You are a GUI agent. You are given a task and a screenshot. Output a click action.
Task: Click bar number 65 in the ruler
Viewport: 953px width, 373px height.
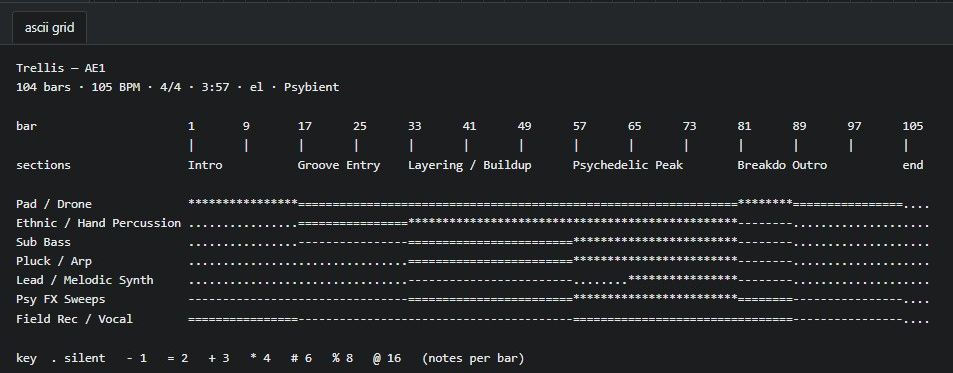pyautogui.click(x=635, y=126)
